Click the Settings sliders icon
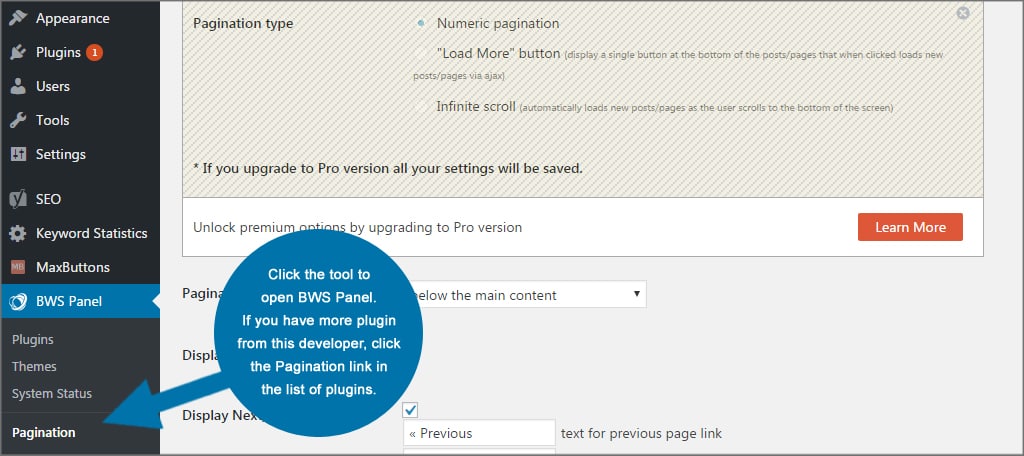Viewport: 1024px width, 456px height. (18, 154)
